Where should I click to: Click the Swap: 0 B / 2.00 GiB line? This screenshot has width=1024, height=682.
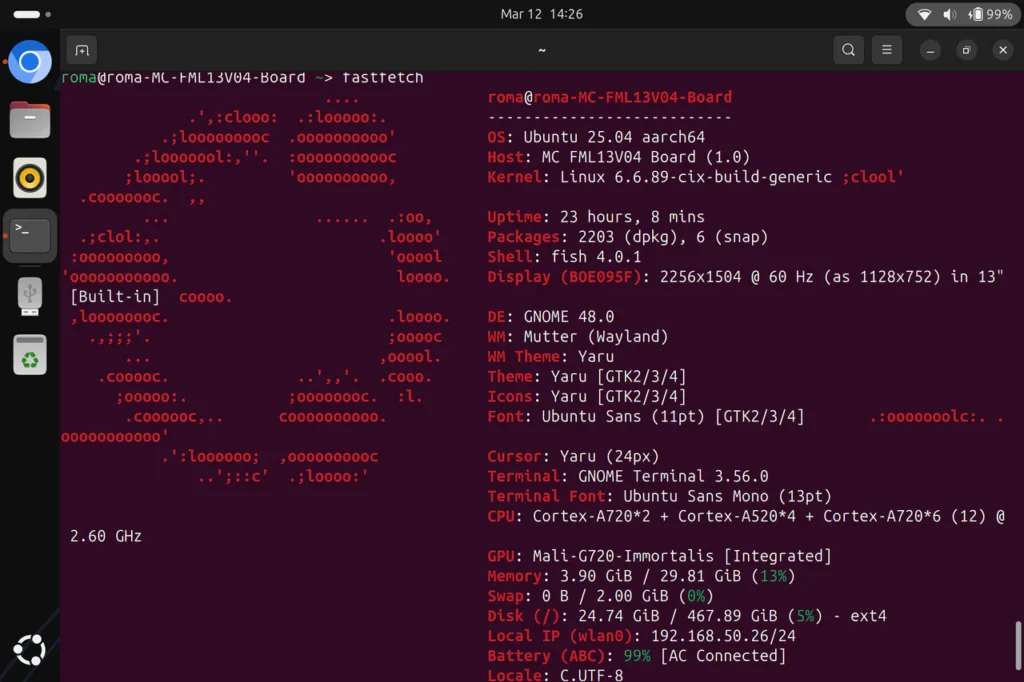600,596
